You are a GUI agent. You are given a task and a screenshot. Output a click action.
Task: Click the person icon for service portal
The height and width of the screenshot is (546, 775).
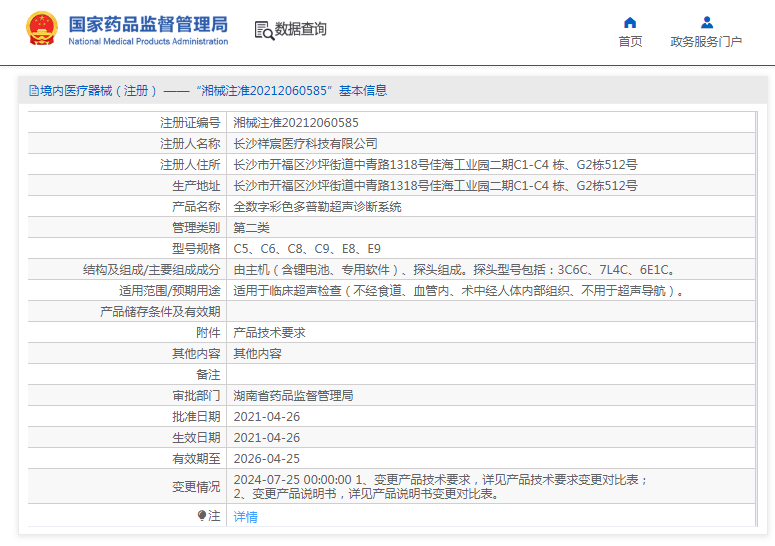point(706,22)
